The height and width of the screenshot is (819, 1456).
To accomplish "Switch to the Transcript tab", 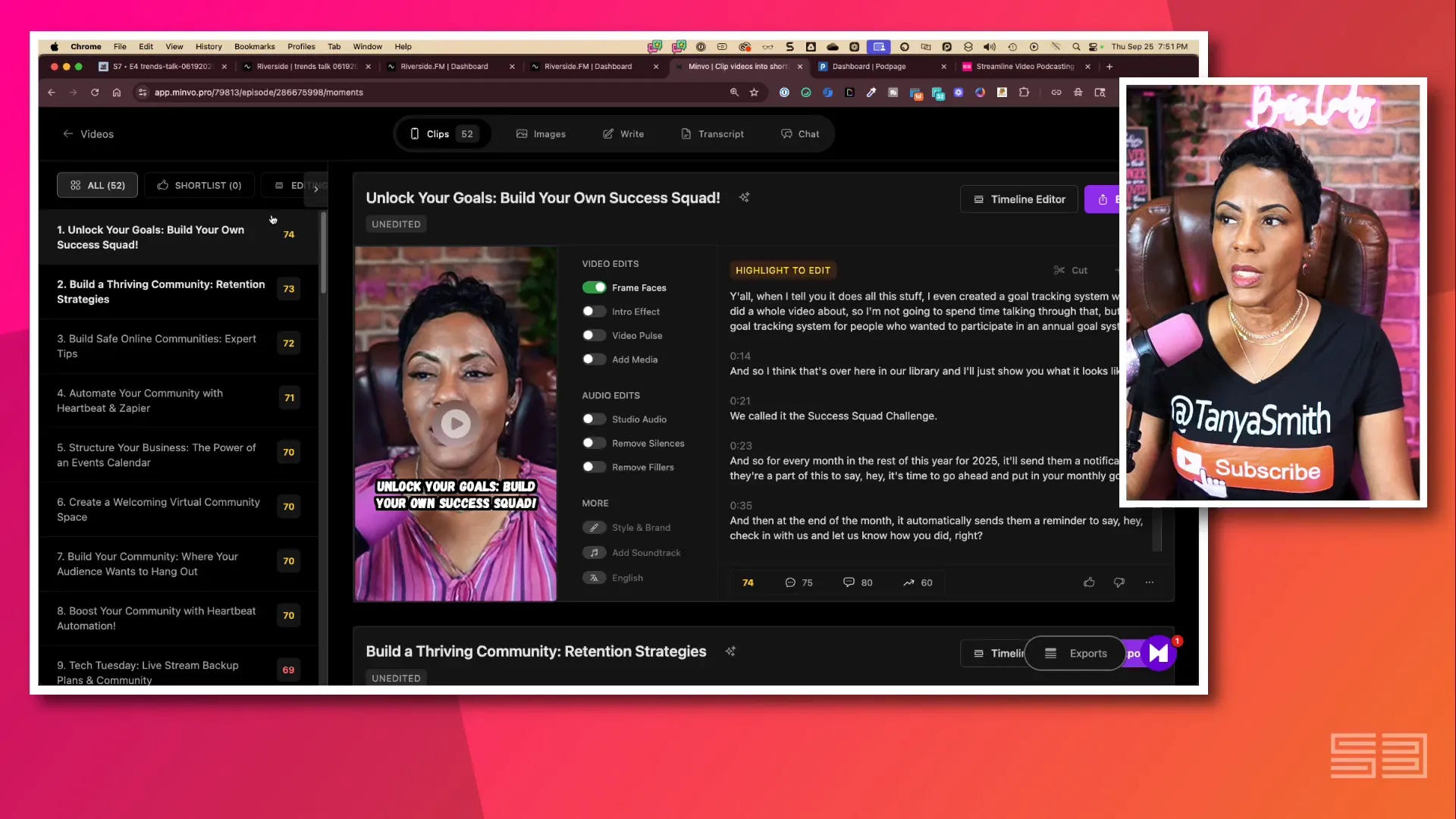I will [x=712, y=134].
